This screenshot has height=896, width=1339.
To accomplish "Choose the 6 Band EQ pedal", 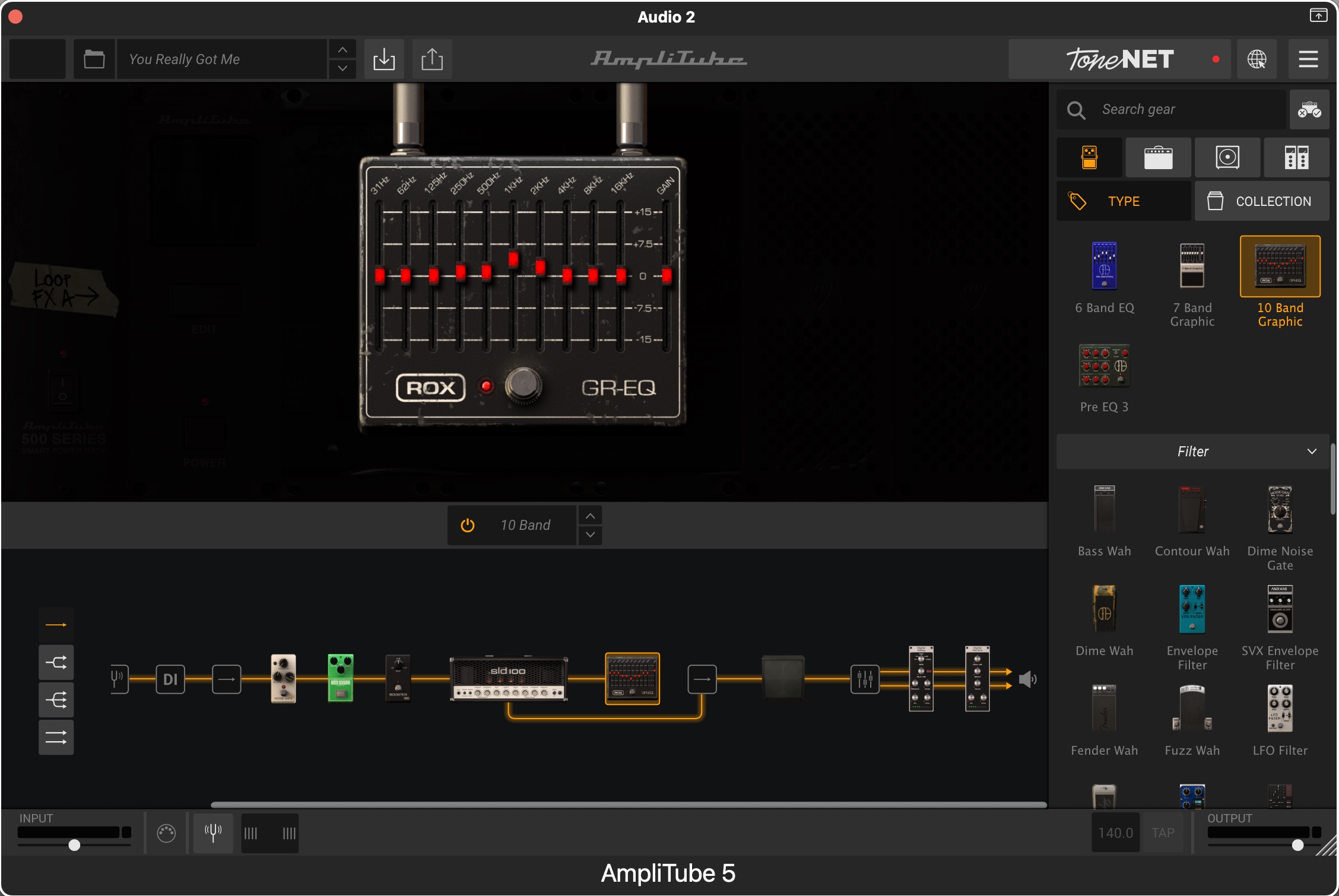I will coord(1105,278).
